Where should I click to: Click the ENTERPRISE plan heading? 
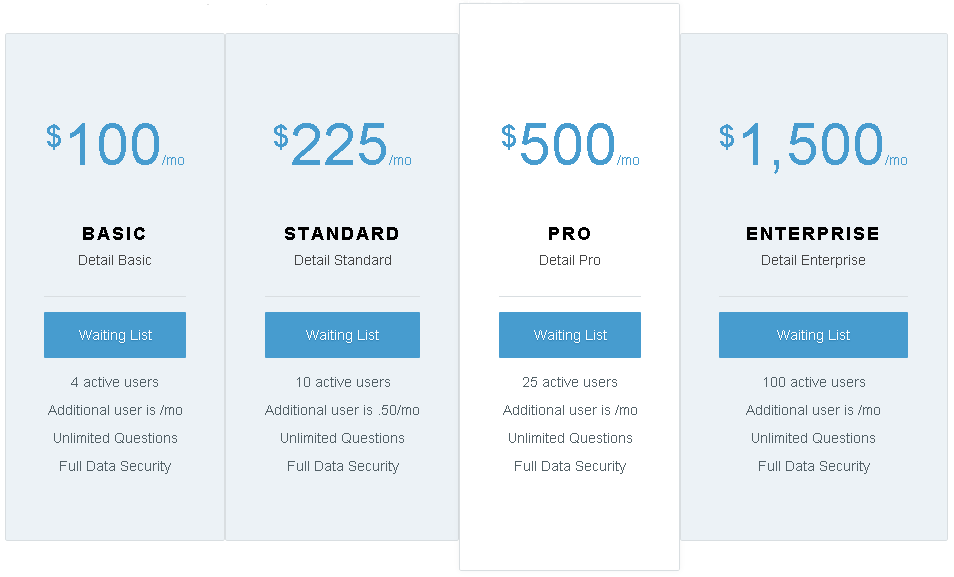click(813, 234)
